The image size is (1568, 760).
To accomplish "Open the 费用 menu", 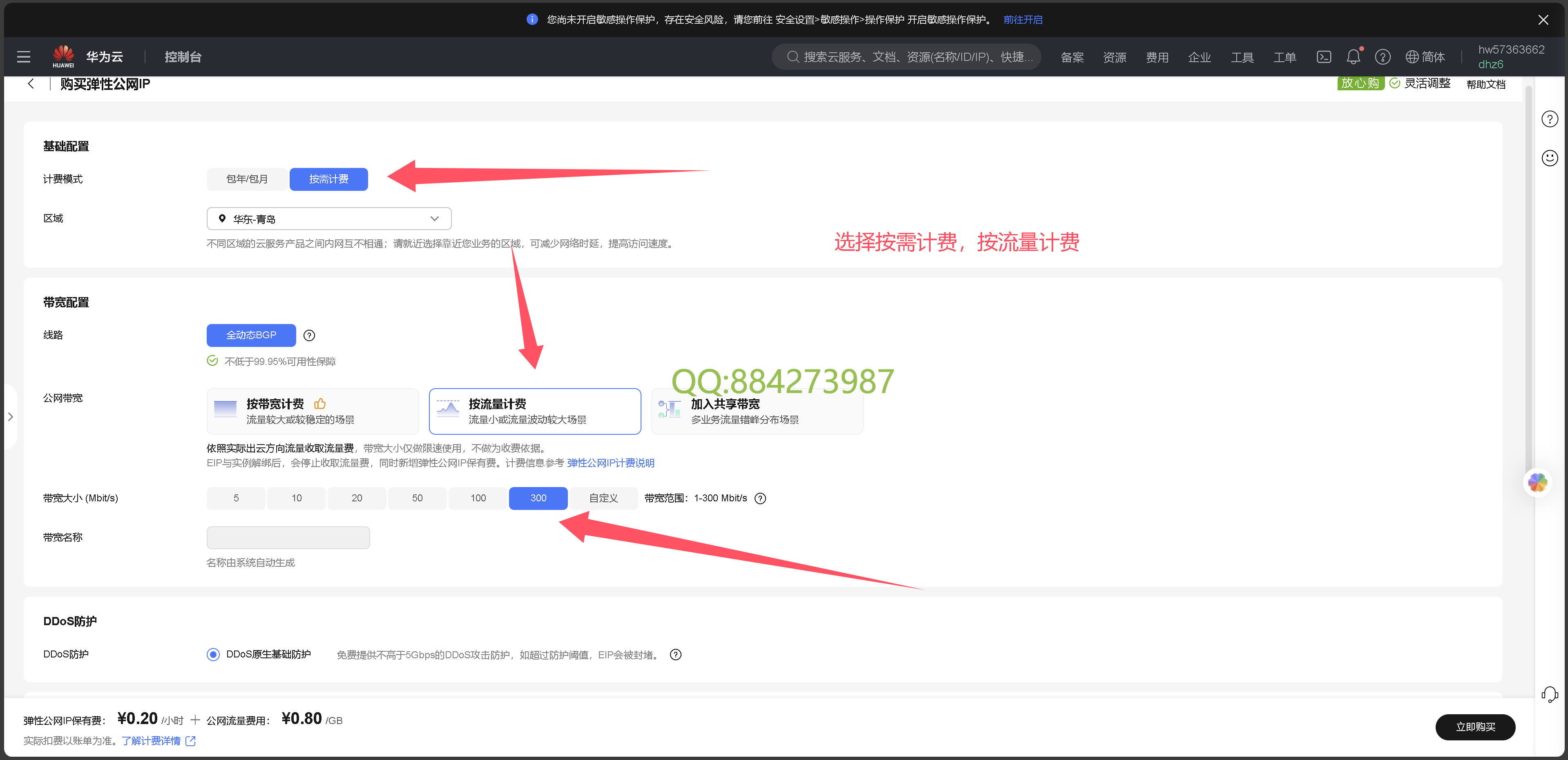I will [1157, 57].
